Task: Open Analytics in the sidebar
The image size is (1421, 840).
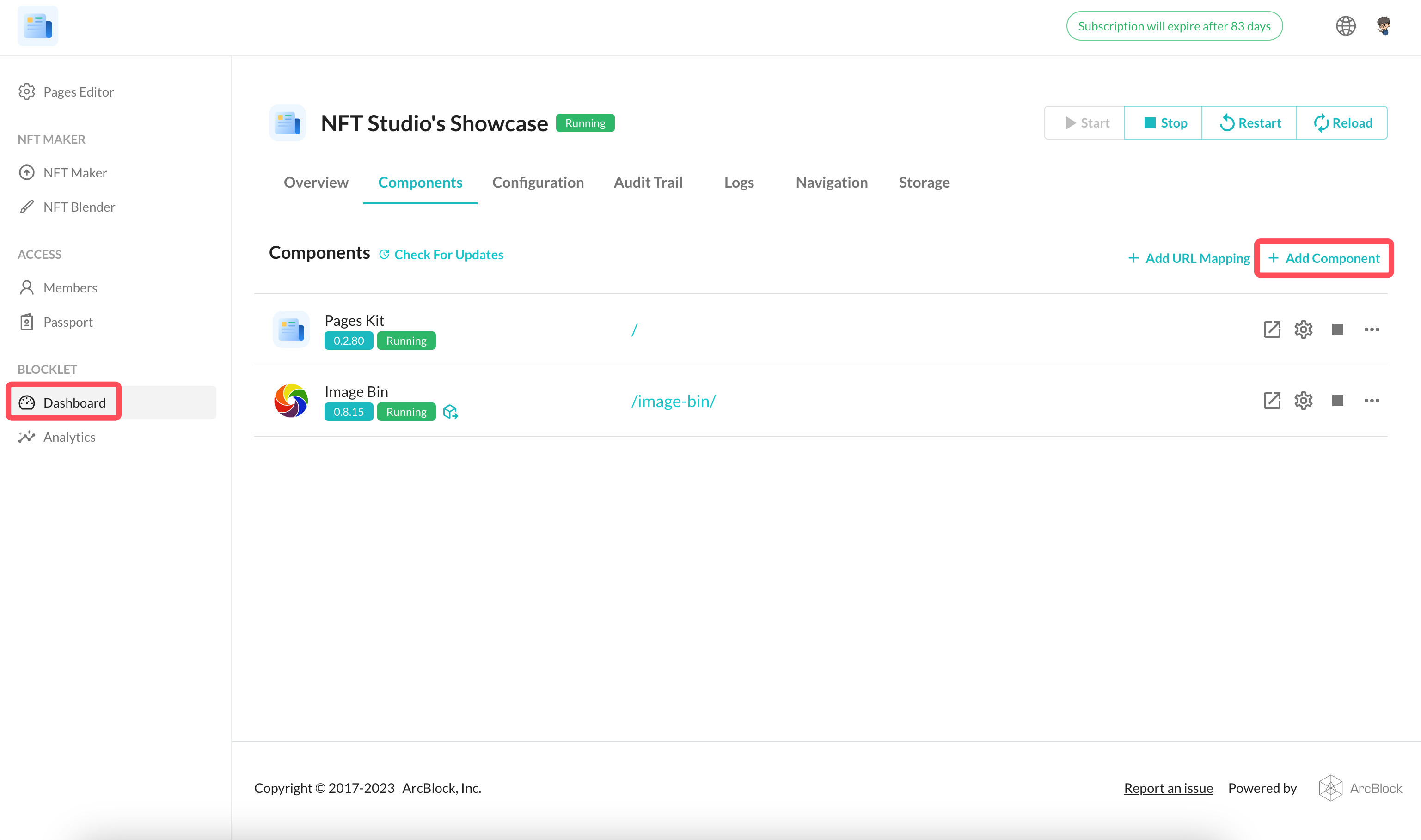Action: tap(69, 437)
